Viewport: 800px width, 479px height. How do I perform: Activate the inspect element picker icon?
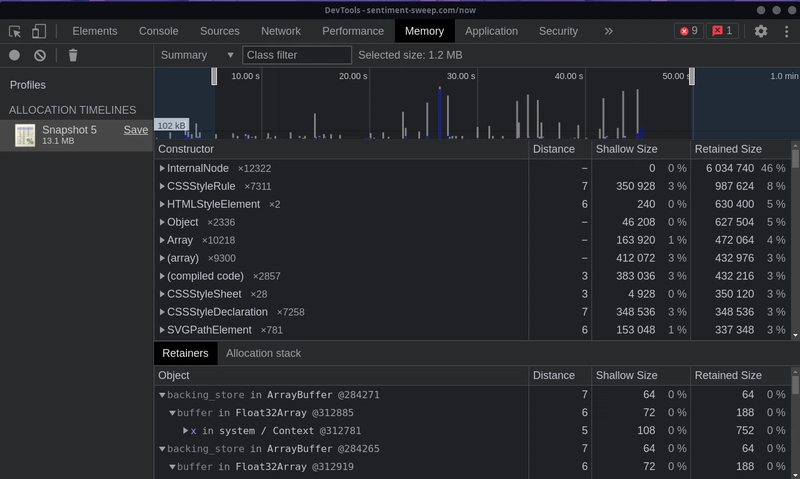(15, 31)
